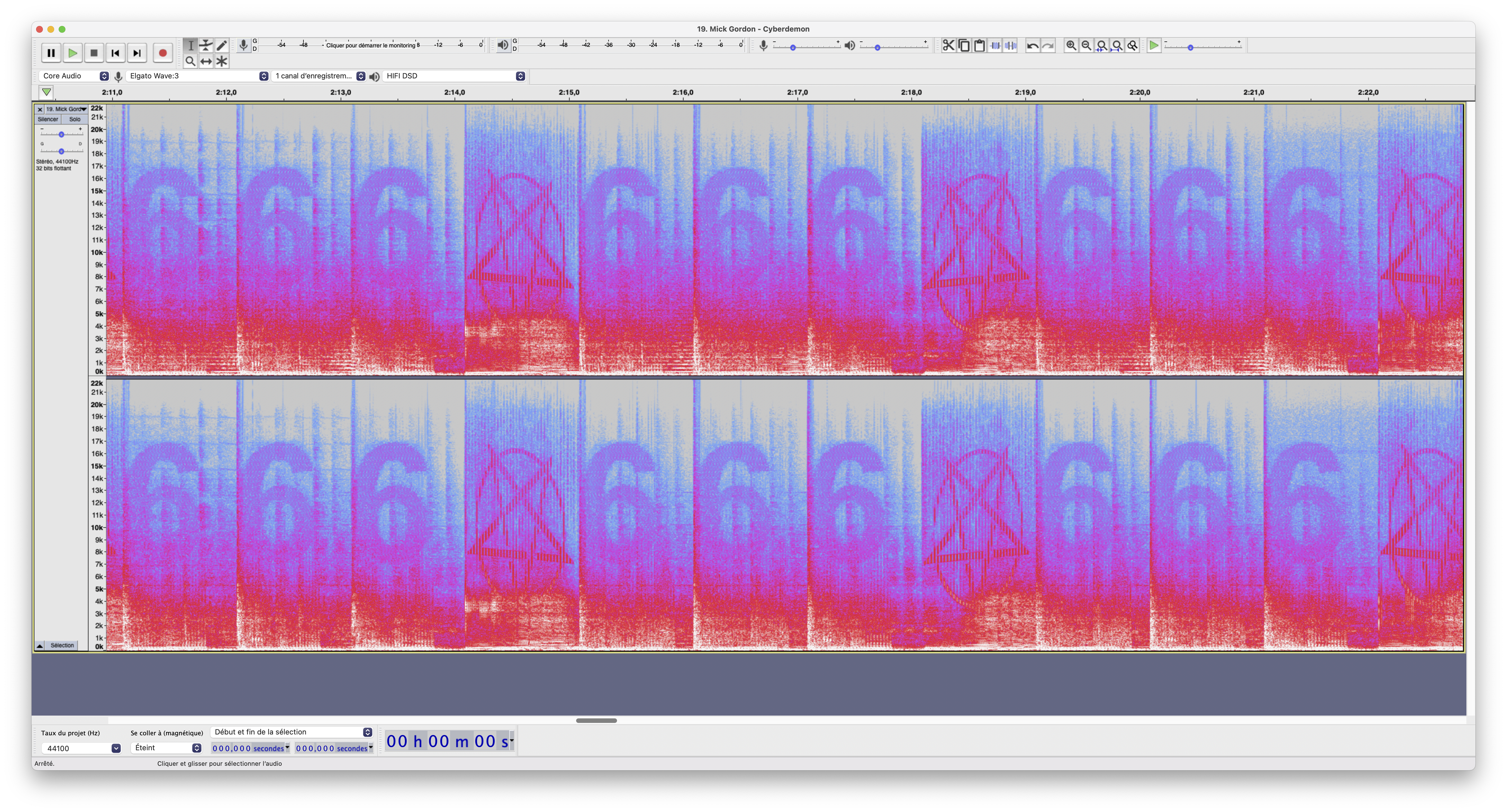Click the Zoom Toggle icon
The height and width of the screenshot is (812, 1507).
[x=1133, y=45]
